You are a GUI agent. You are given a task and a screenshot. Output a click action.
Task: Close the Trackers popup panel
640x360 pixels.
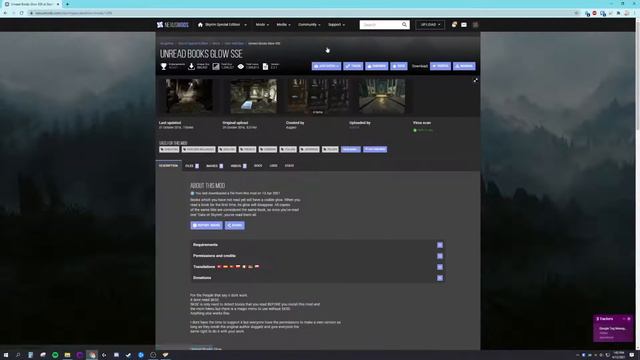coord(629,319)
